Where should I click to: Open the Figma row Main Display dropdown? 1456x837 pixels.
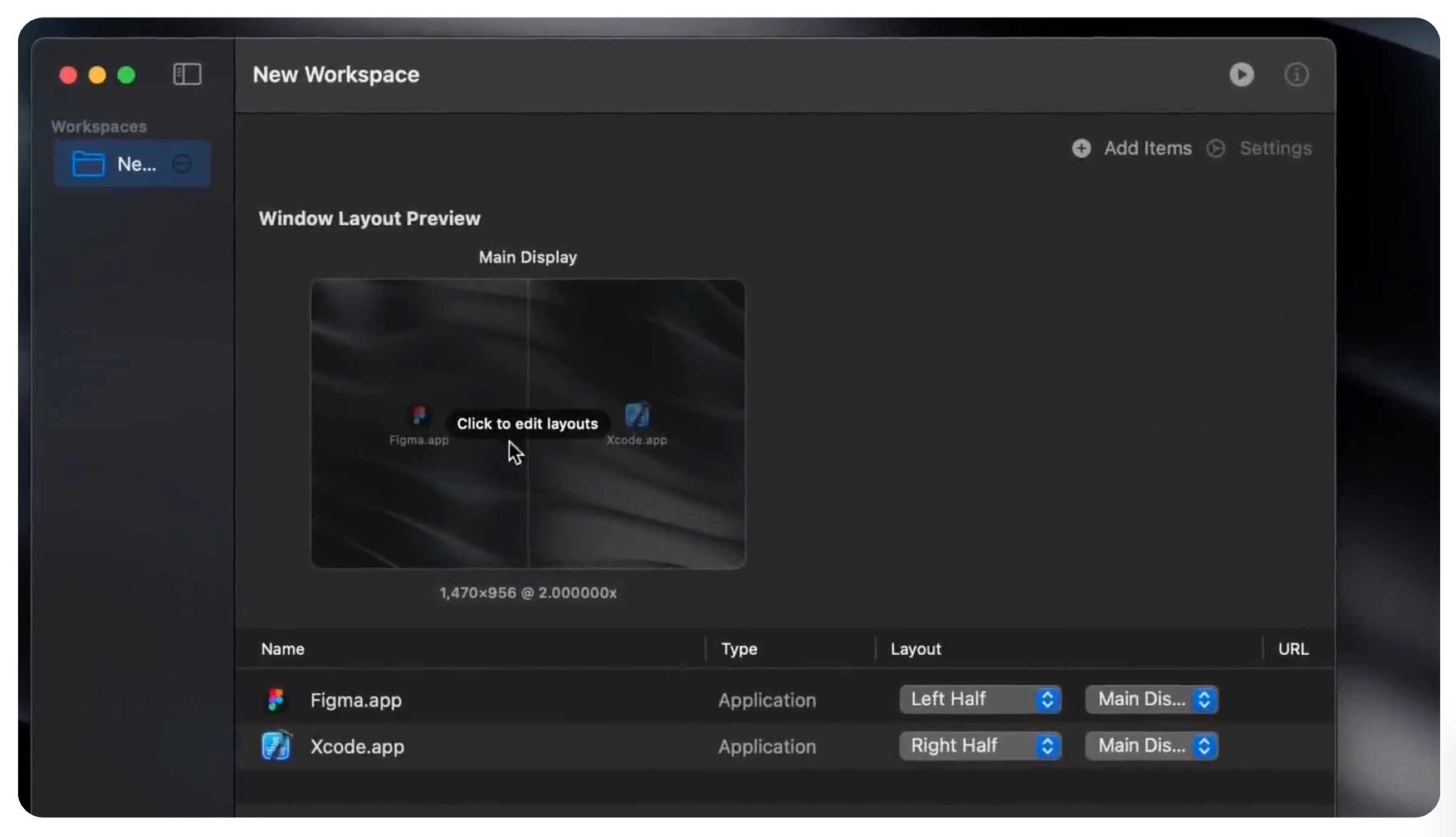(x=1151, y=699)
